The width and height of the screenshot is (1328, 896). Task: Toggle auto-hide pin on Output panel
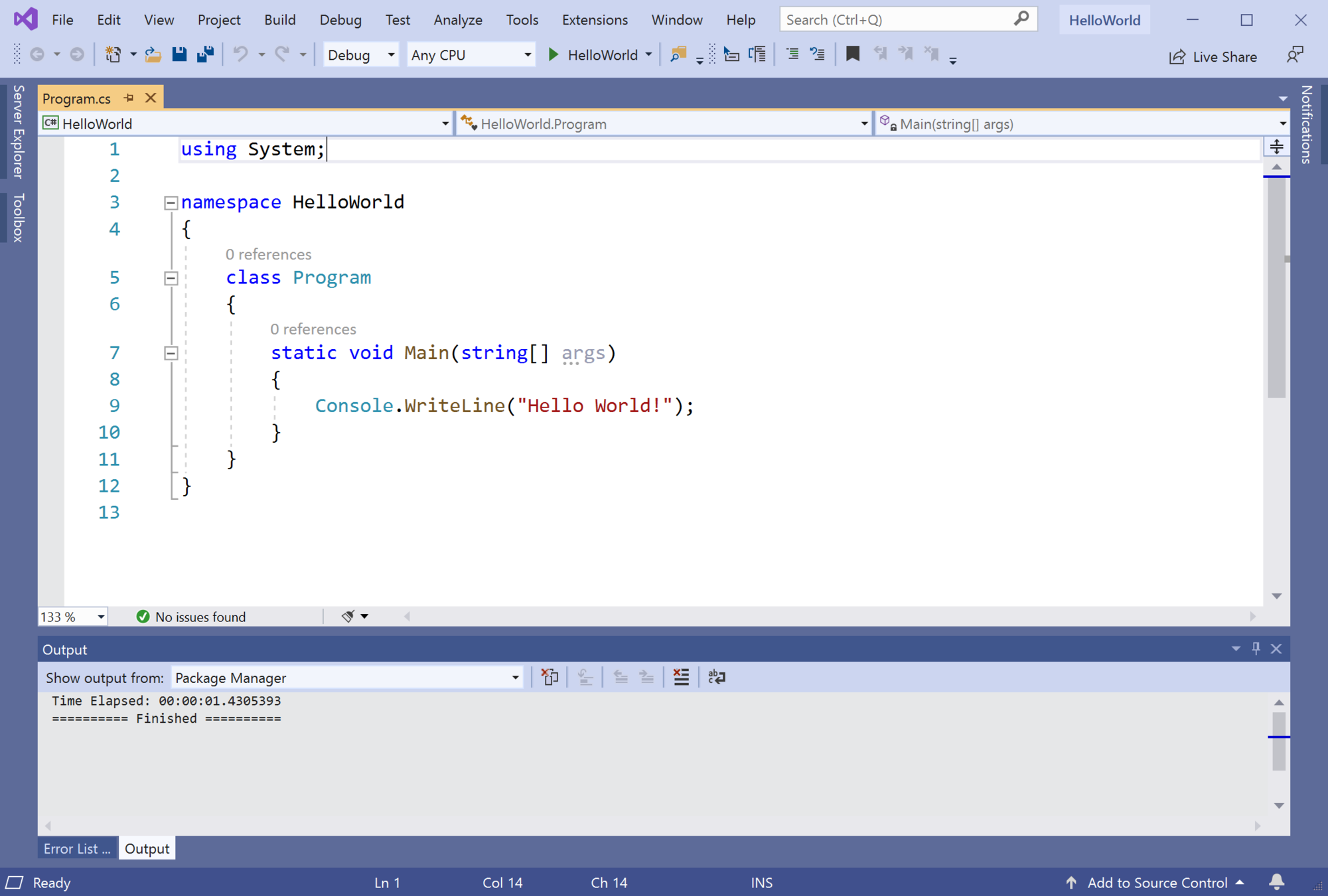(x=1256, y=648)
